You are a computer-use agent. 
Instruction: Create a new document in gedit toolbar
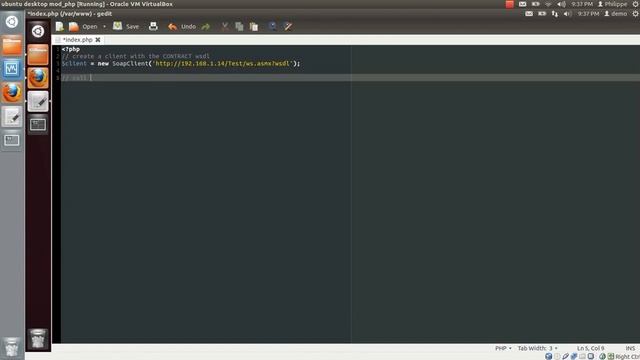(60, 27)
